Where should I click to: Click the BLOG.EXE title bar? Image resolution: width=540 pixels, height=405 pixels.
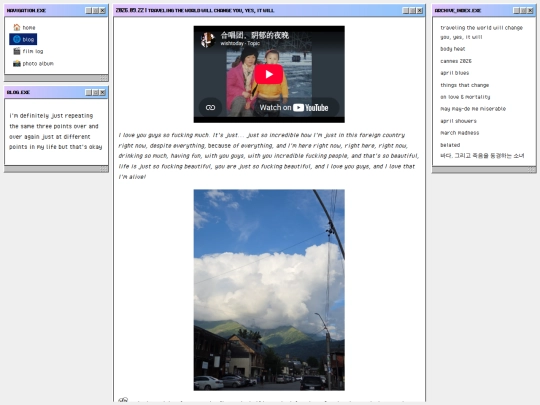(x=56, y=92)
